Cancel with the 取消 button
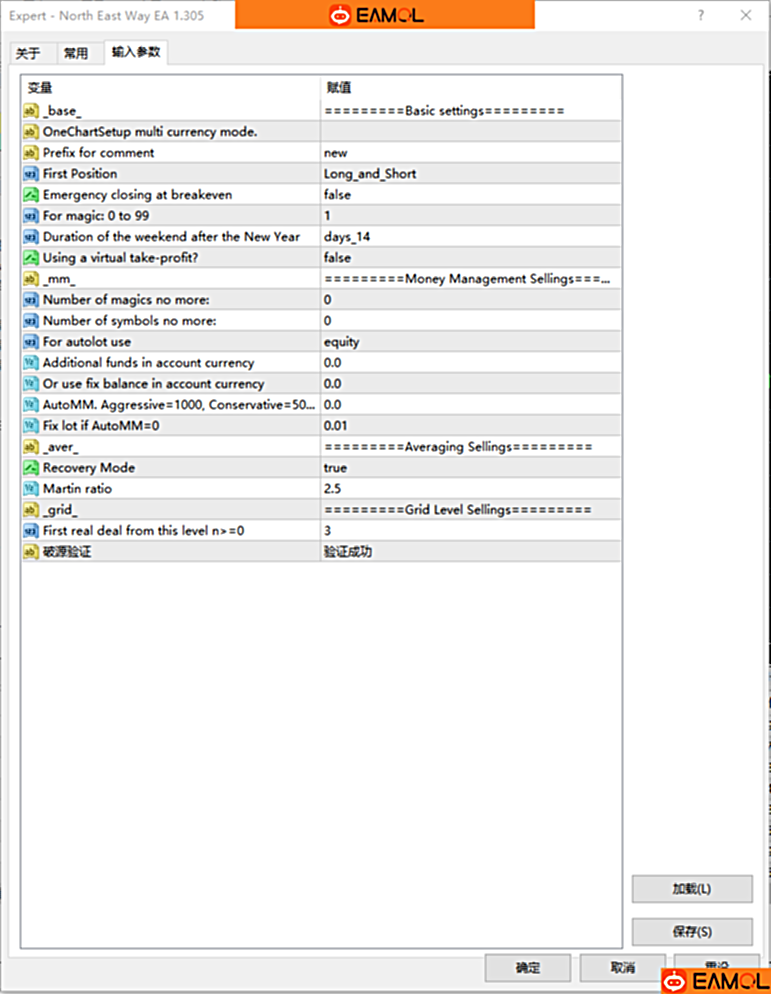The height and width of the screenshot is (994, 771). (x=623, y=967)
